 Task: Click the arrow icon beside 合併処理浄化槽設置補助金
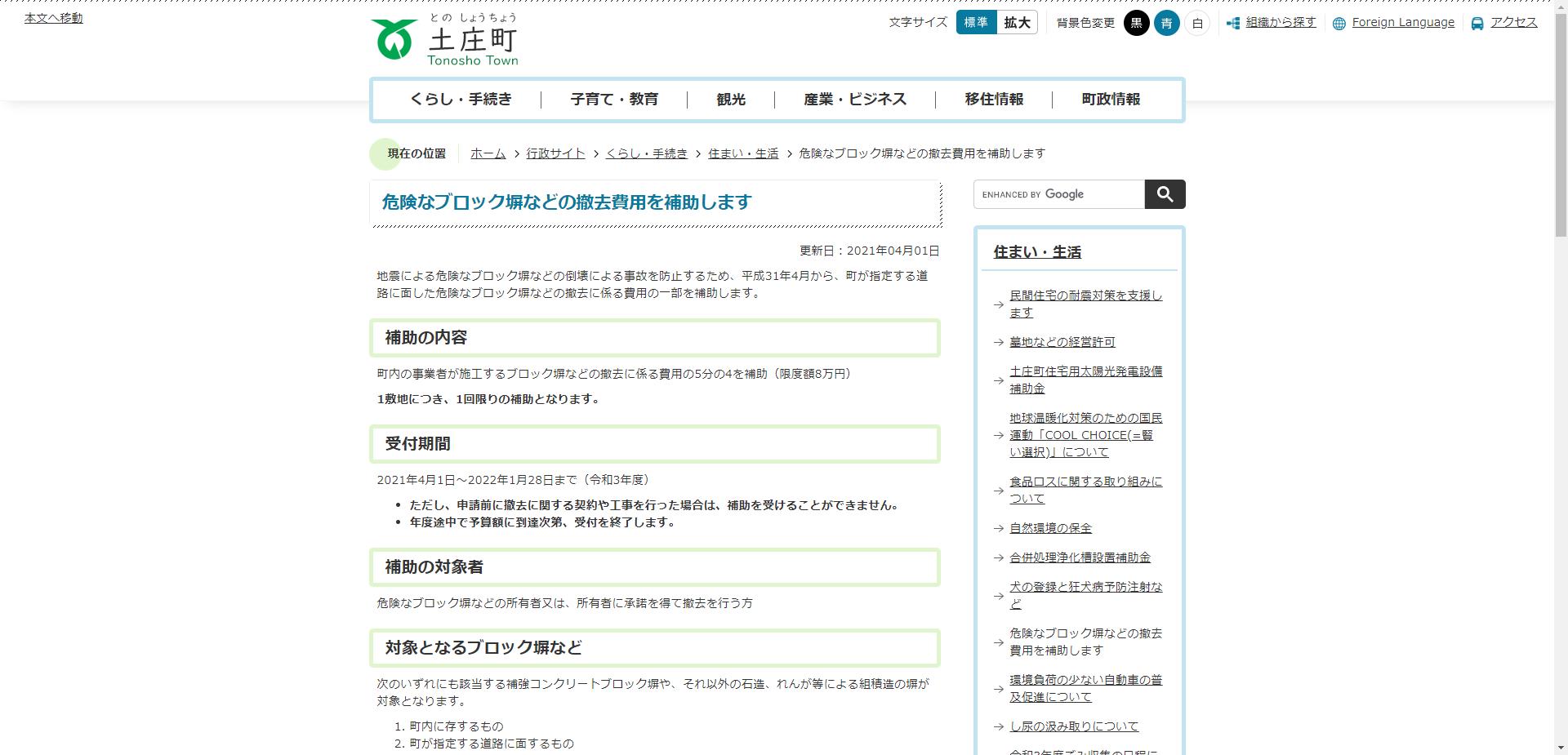(x=997, y=557)
